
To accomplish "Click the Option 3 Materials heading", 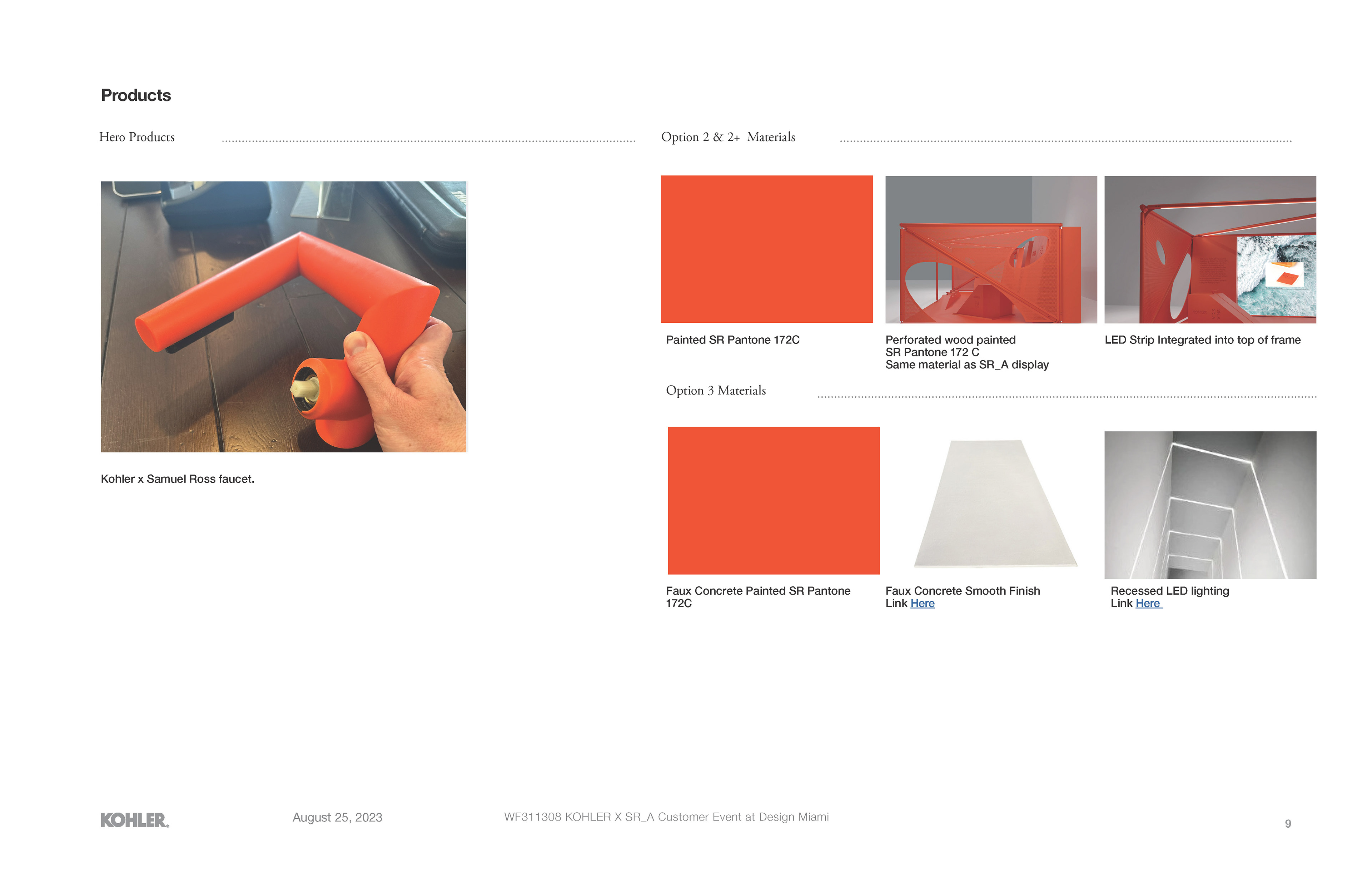I will click(x=716, y=390).
